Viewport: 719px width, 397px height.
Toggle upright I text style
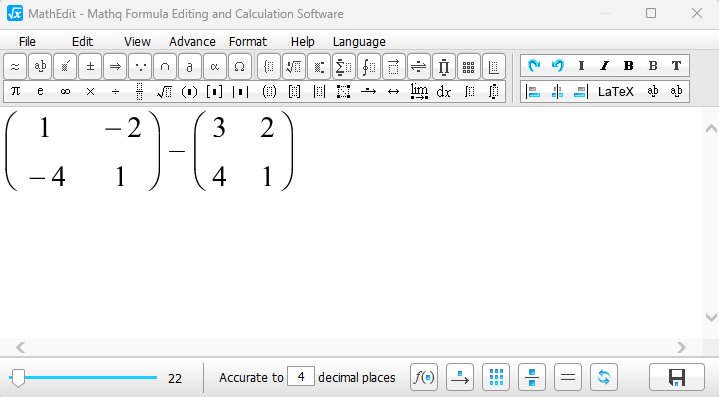tap(581, 66)
